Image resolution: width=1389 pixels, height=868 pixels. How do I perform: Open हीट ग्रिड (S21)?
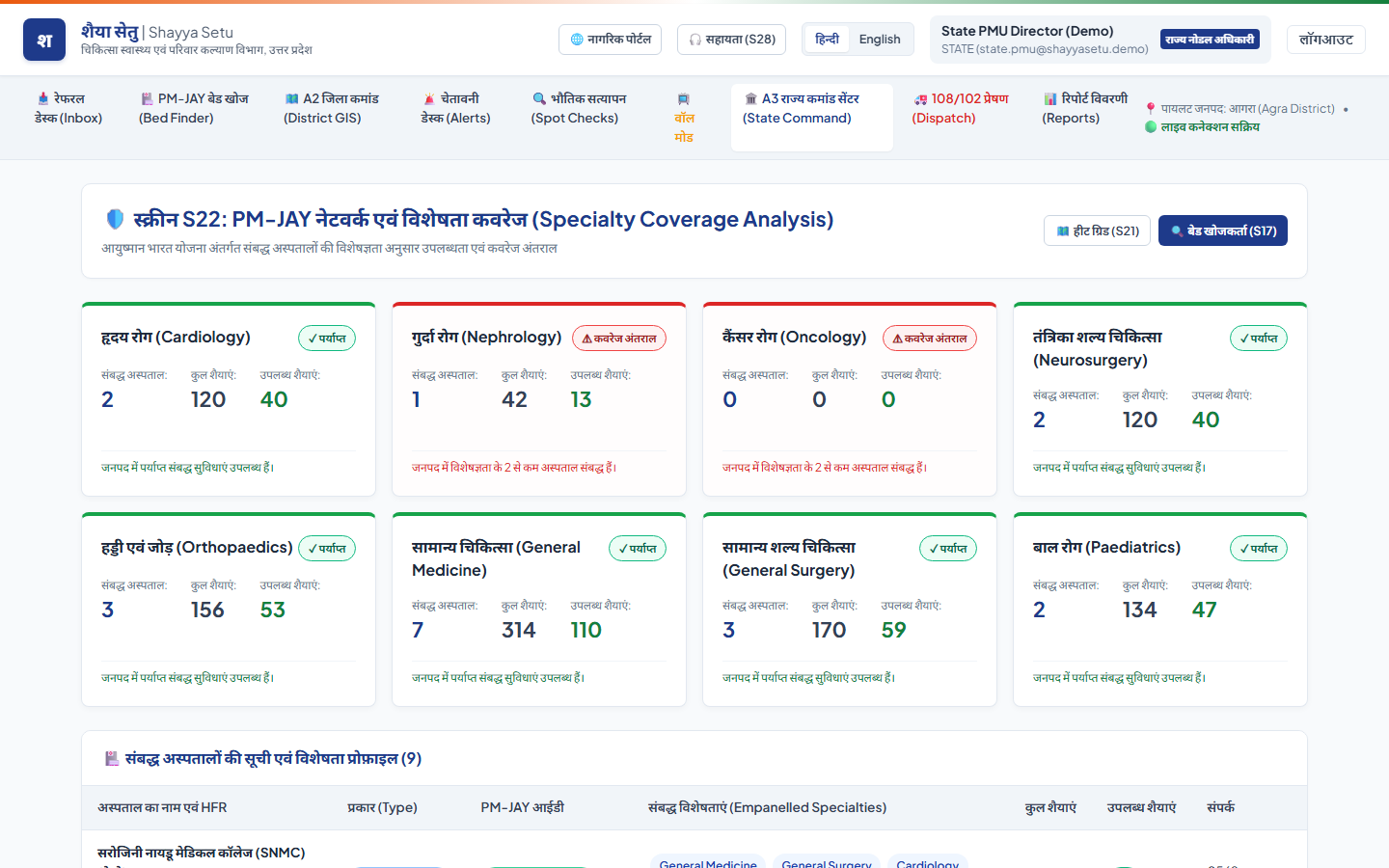tap(1097, 231)
